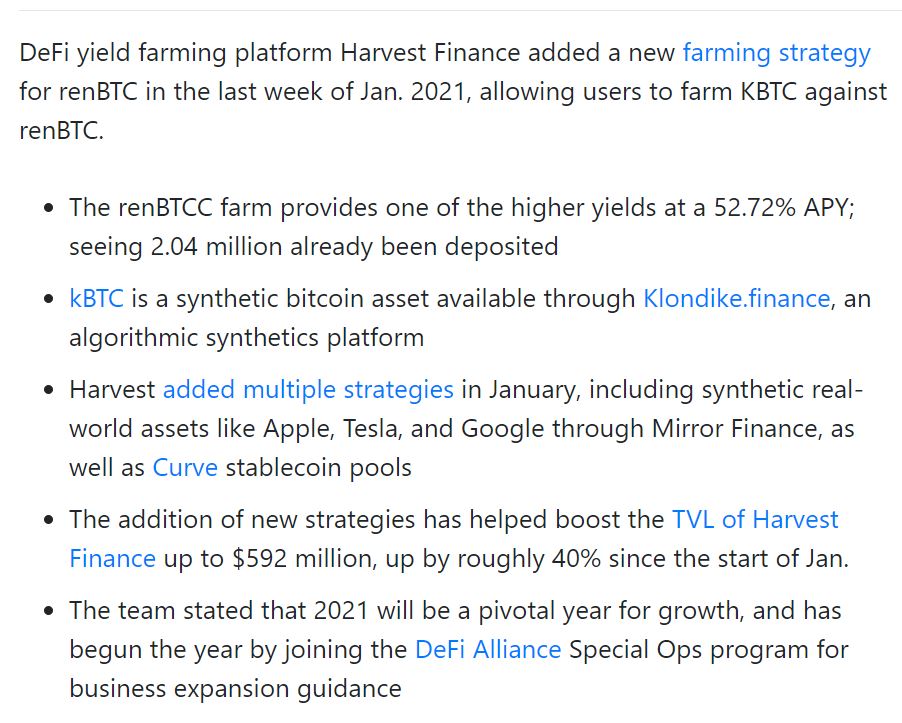
Task: Click the bullet before 'The renBTCC farm'
Action: coord(49,208)
